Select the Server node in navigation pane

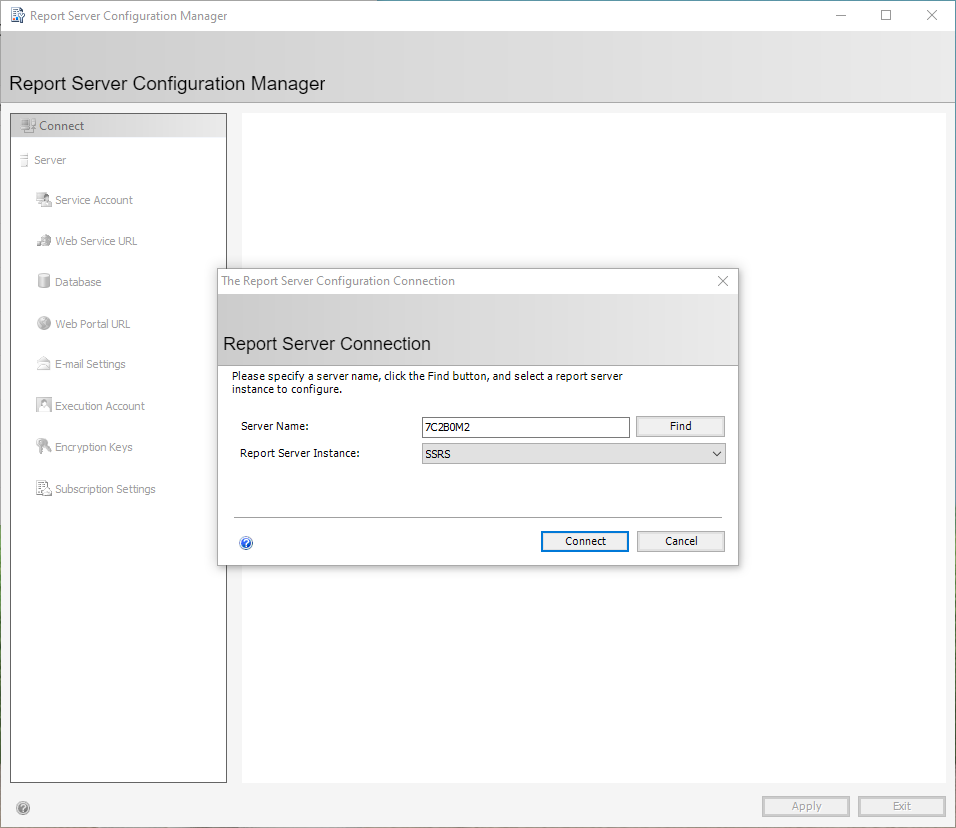tap(49, 160)
